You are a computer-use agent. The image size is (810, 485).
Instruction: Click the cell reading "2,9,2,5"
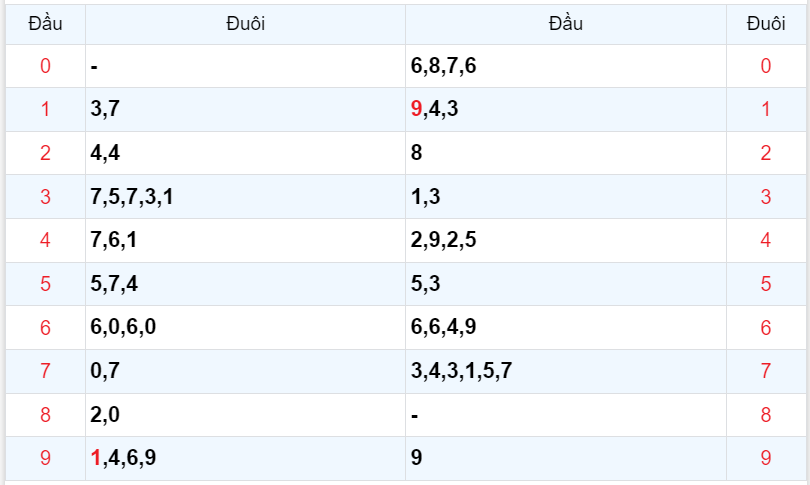point(443,241)
